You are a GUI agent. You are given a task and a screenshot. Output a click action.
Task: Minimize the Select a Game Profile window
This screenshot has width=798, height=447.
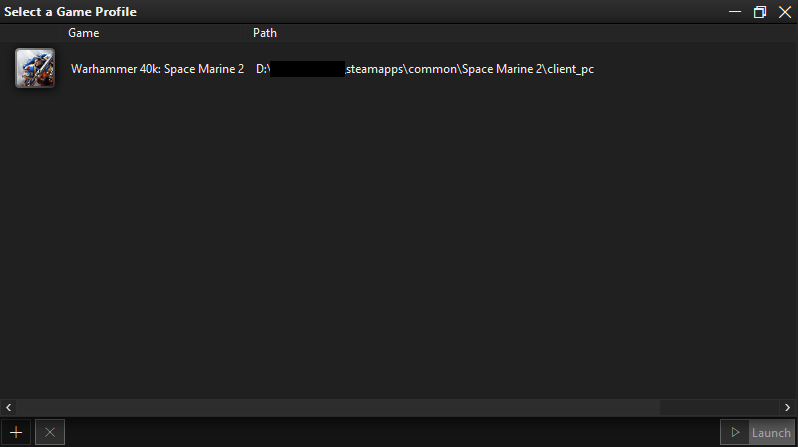pos(735,12)
